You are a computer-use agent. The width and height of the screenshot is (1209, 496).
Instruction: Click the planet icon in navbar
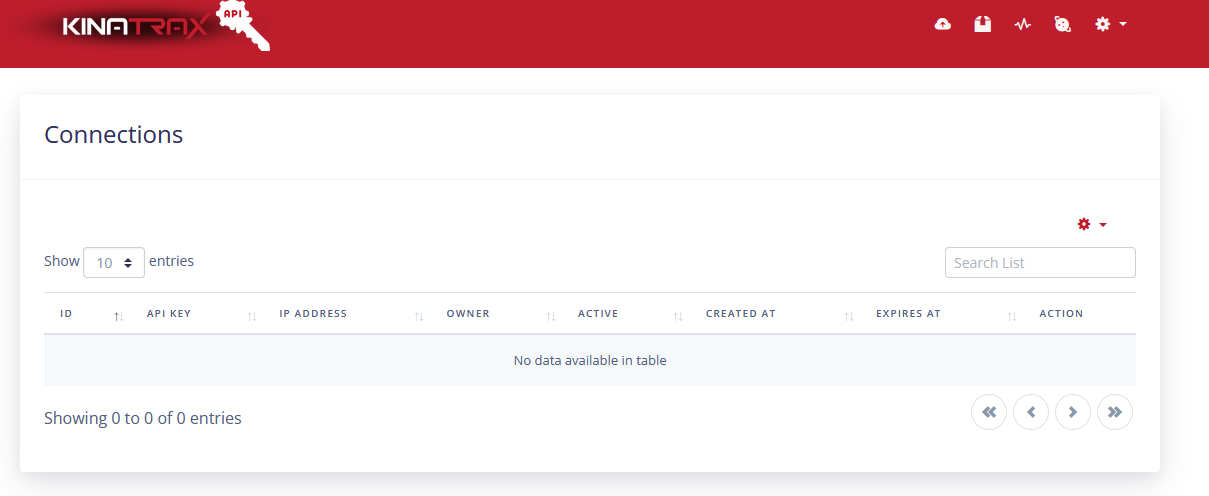pyautogui.click(x=1062, y=24)
